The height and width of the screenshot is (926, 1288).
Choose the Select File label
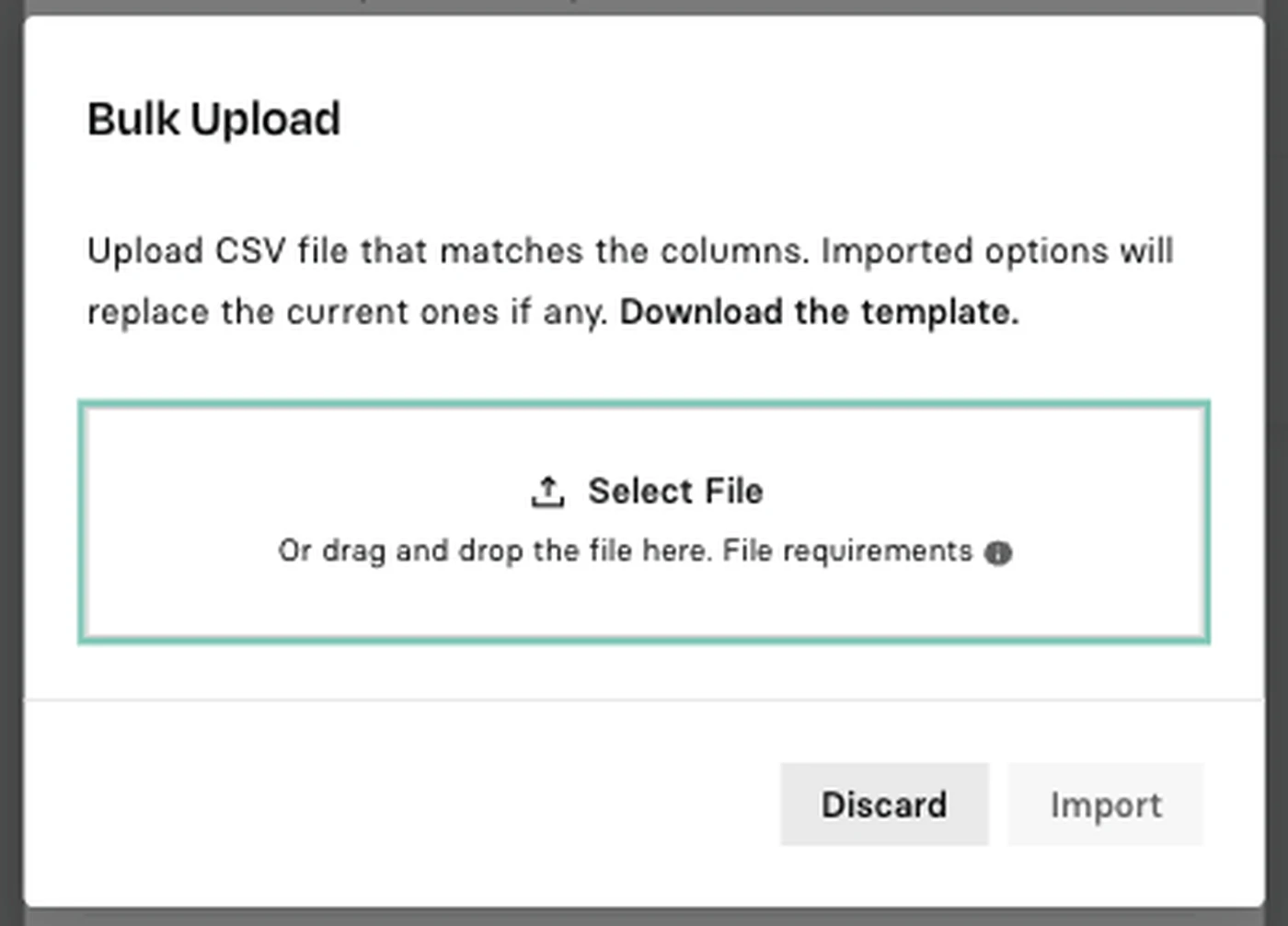point(675,492)
